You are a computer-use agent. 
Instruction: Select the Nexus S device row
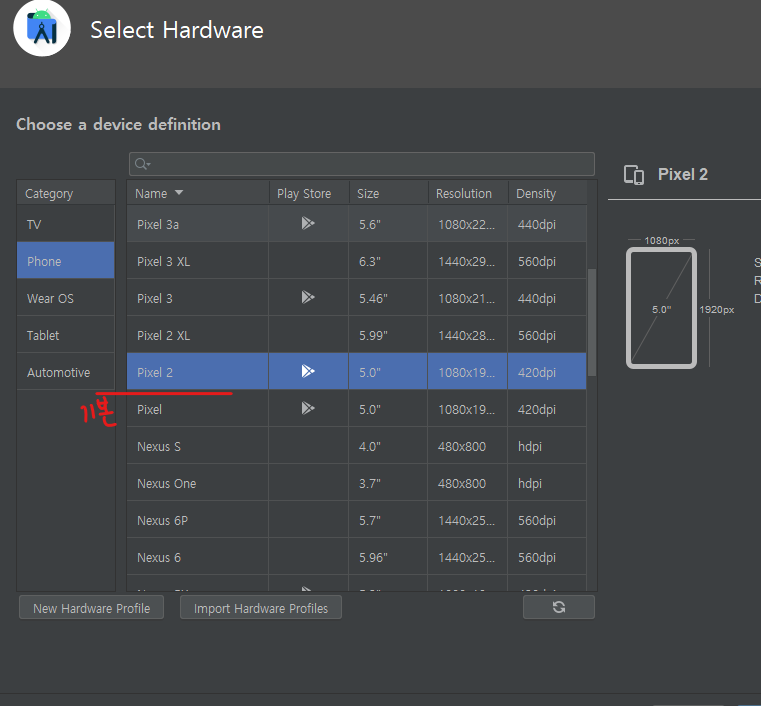357,446
